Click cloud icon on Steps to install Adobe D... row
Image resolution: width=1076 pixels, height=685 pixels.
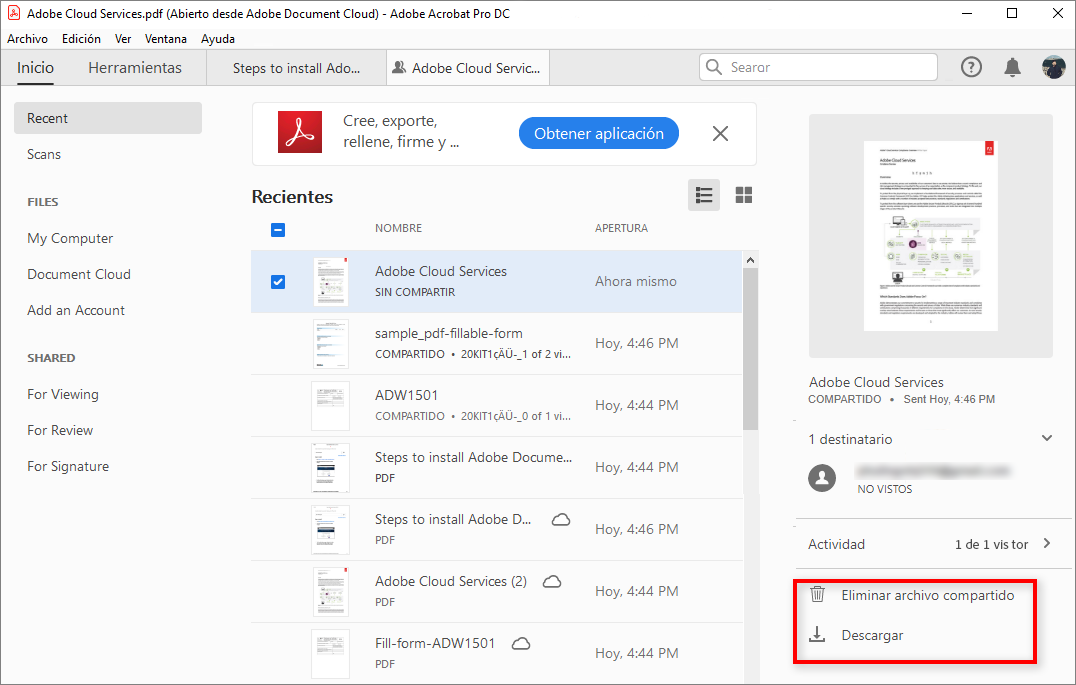561,520
